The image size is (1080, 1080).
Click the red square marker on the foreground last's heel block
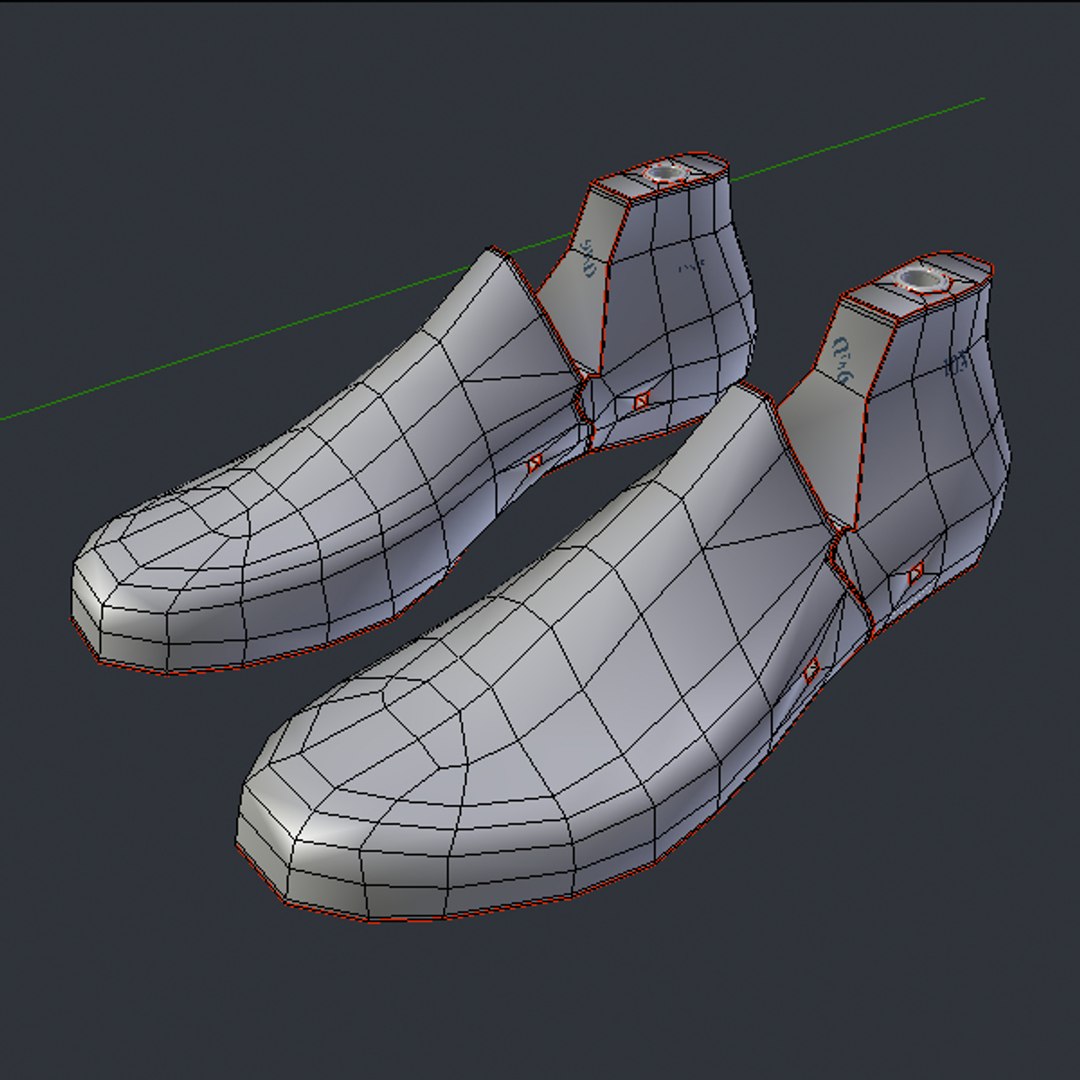pos(915,574)
